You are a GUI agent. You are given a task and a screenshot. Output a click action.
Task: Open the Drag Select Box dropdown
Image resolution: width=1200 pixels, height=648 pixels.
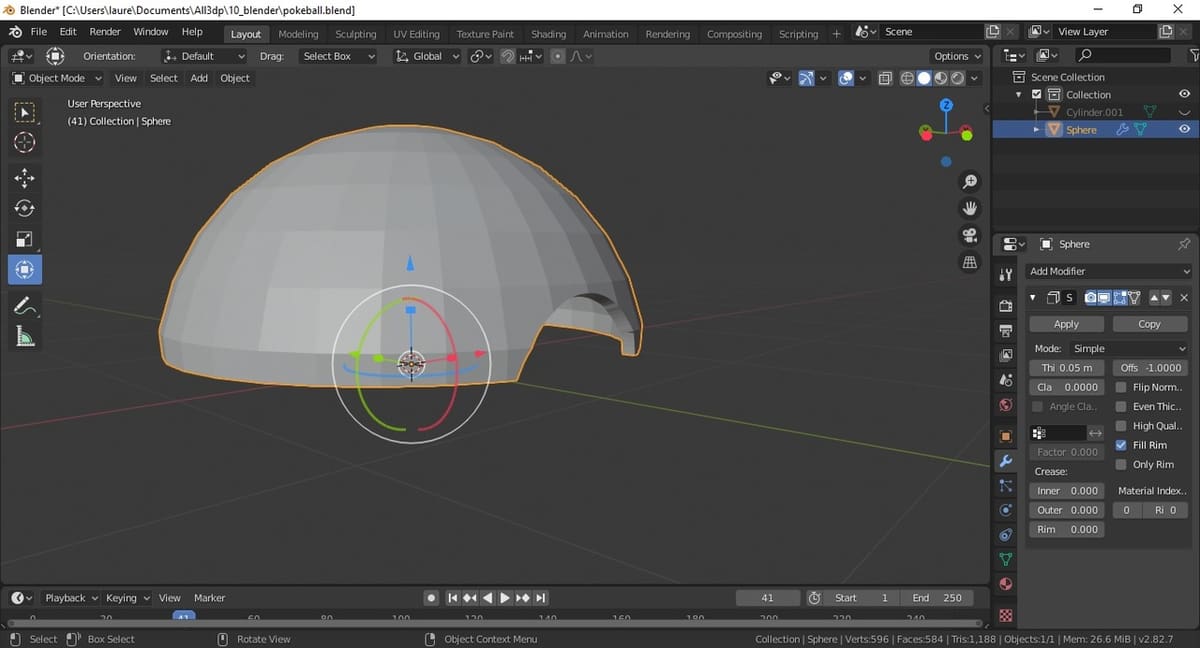pyautogui.click(x=337, y=56)
